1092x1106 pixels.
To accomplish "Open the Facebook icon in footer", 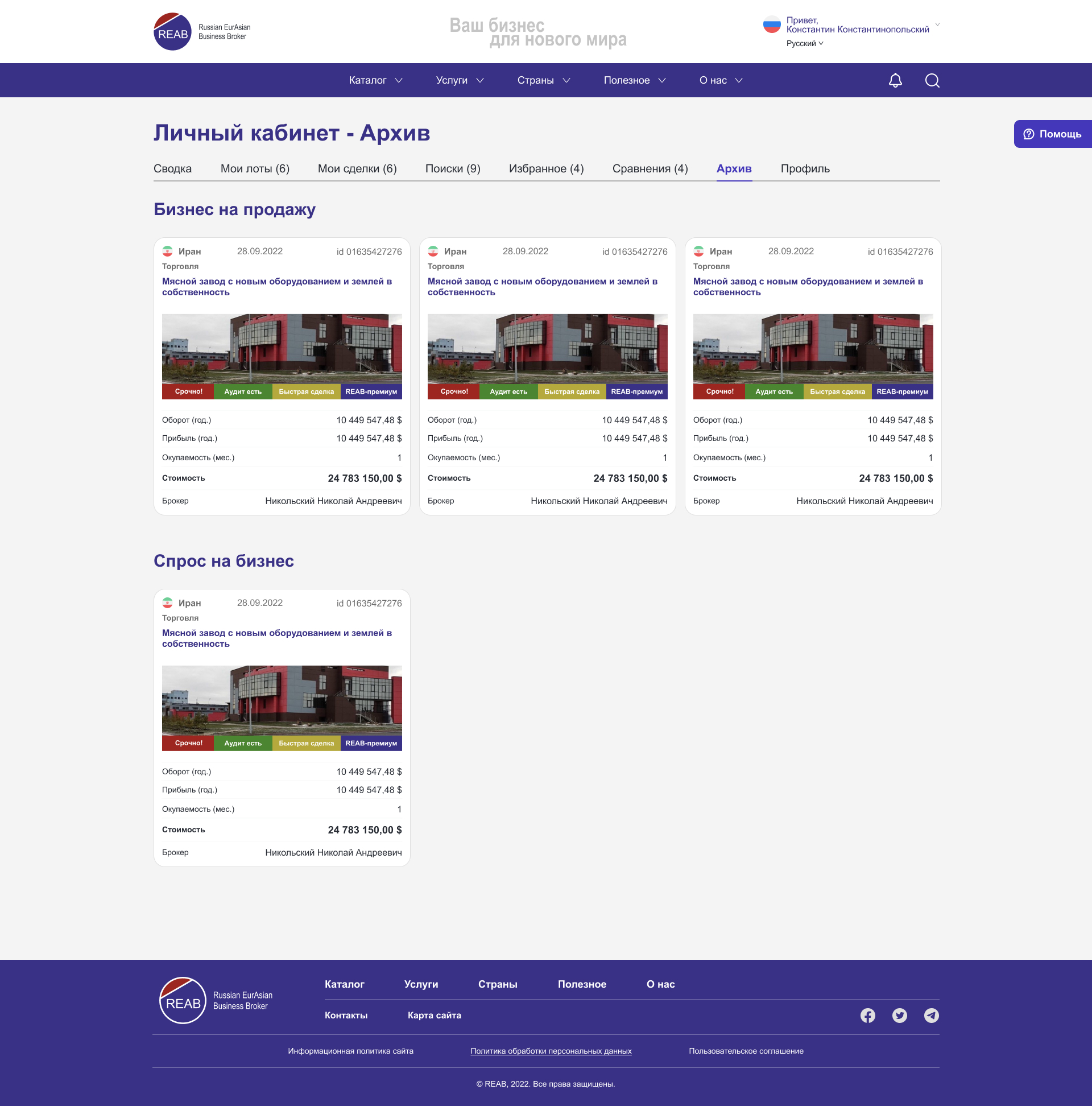I will pyautogui.click(x=868, y=1016).
